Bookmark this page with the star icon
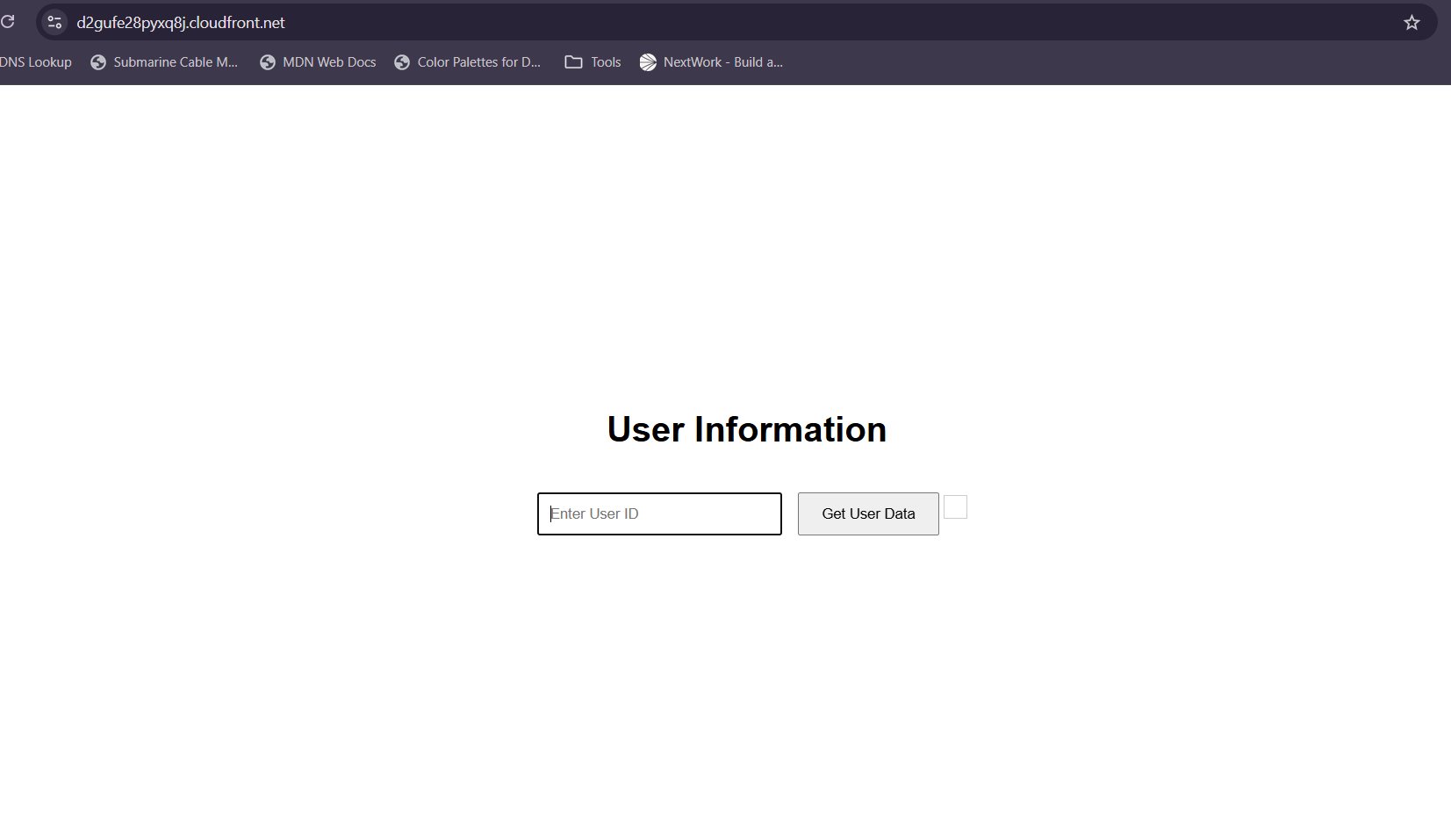The height and width of the screenshot is (840, 1451). point(1411,23)
